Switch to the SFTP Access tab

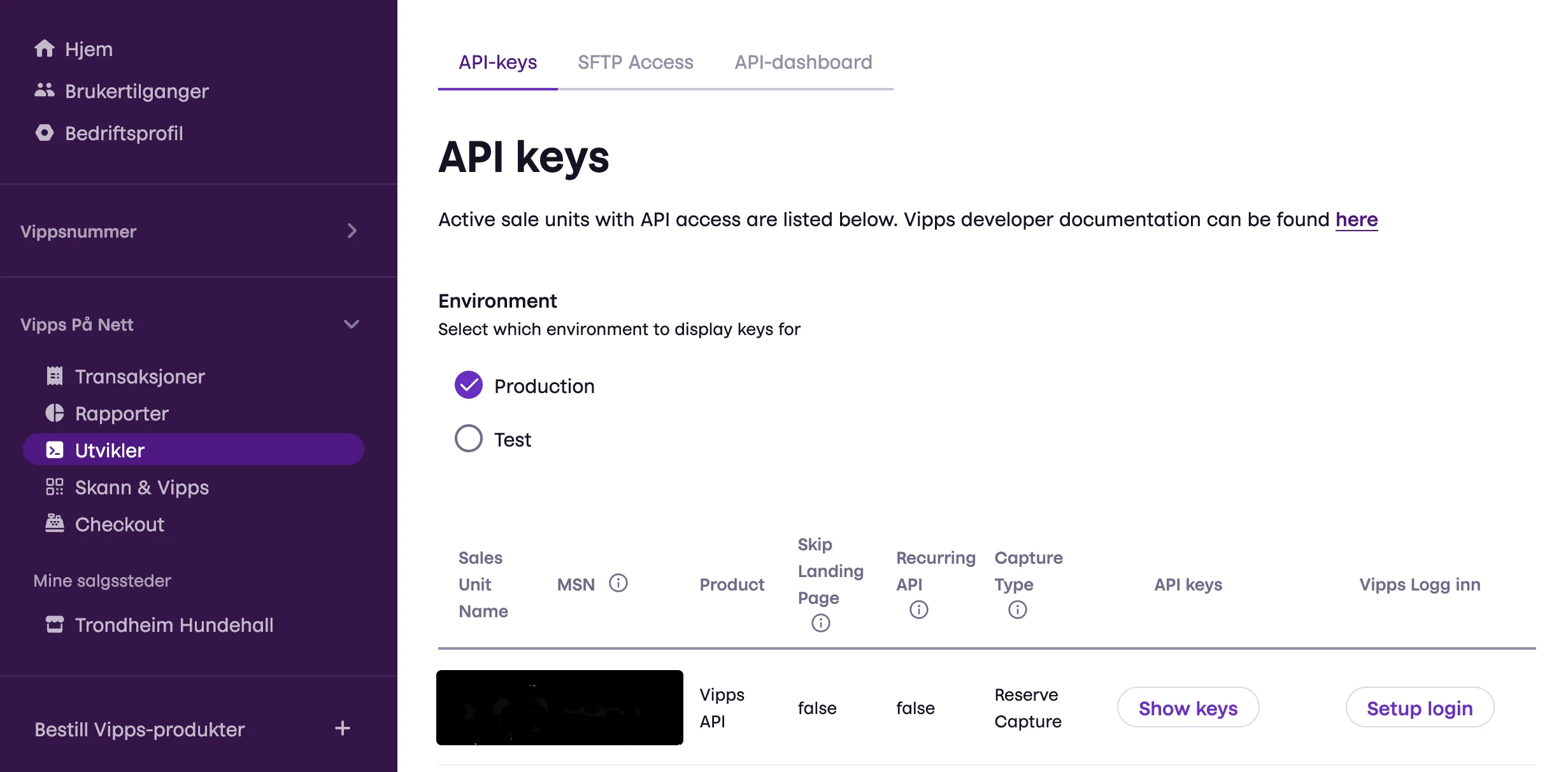pyautogui.click(x=635, y=62)
